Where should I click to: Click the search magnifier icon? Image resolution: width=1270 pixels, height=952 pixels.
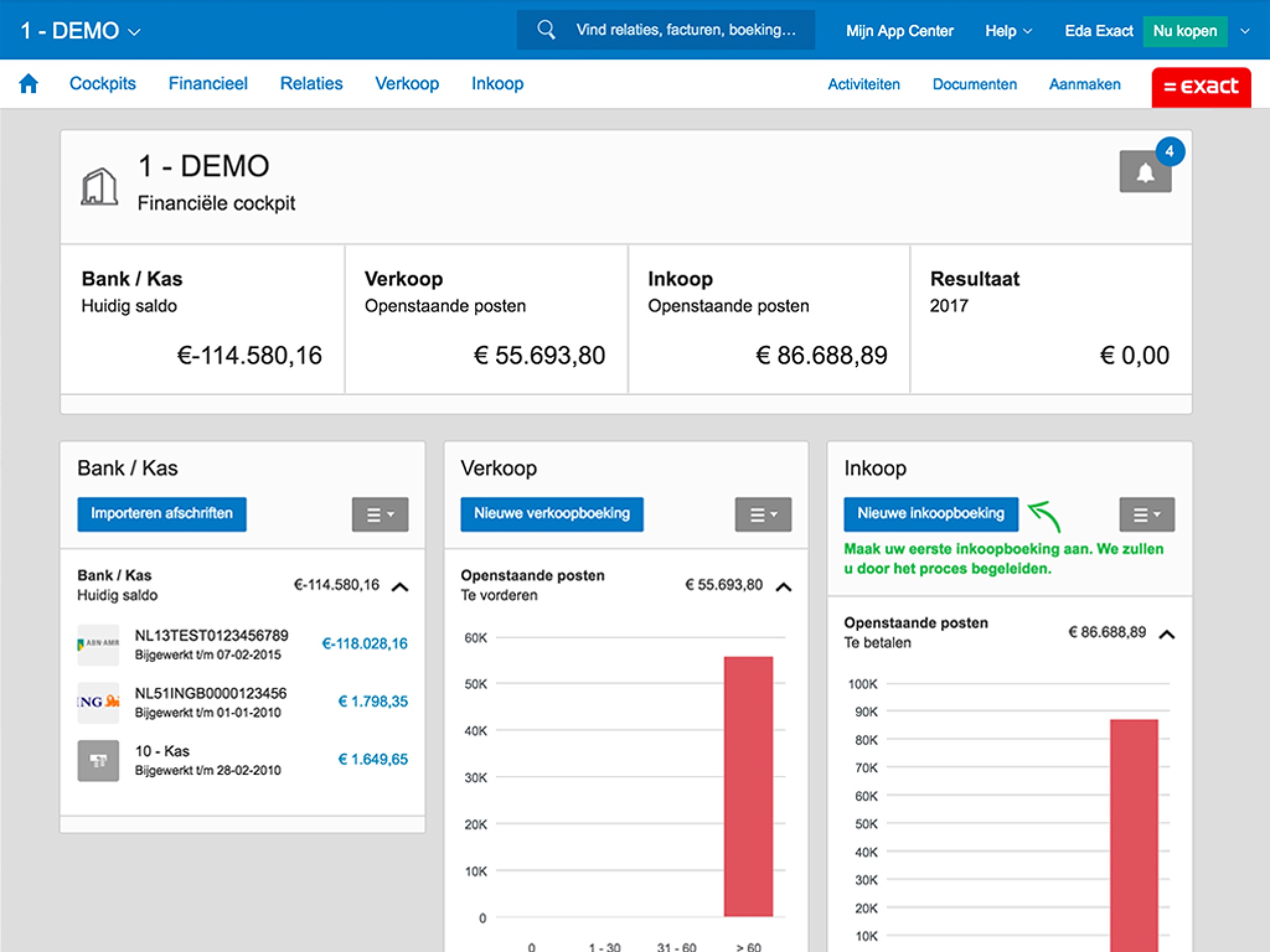[546, 30]
